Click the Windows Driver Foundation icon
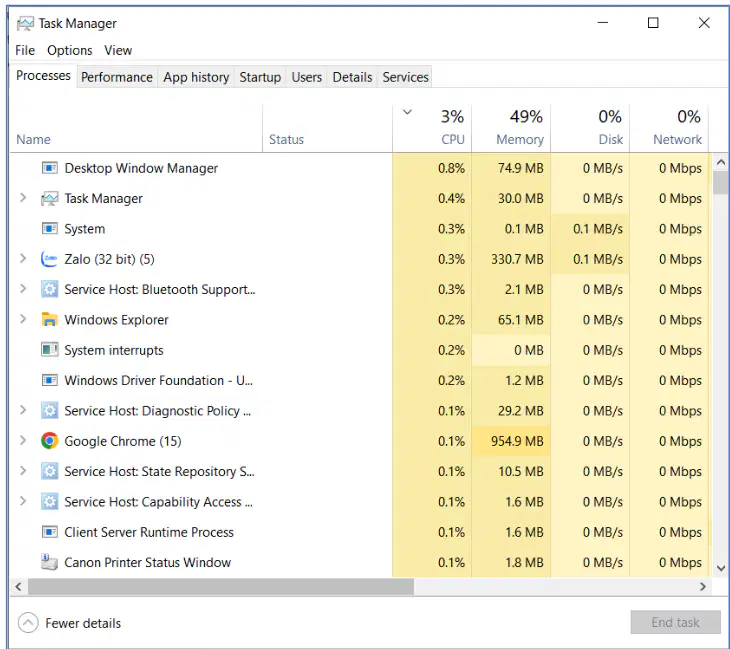Screen dimensions: 730x649 tap(50, 380)
